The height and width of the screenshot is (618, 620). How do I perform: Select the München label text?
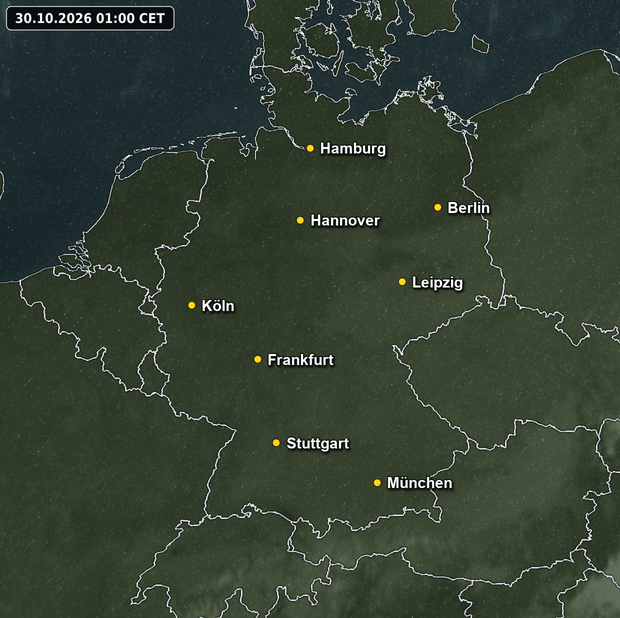point(419,483)
